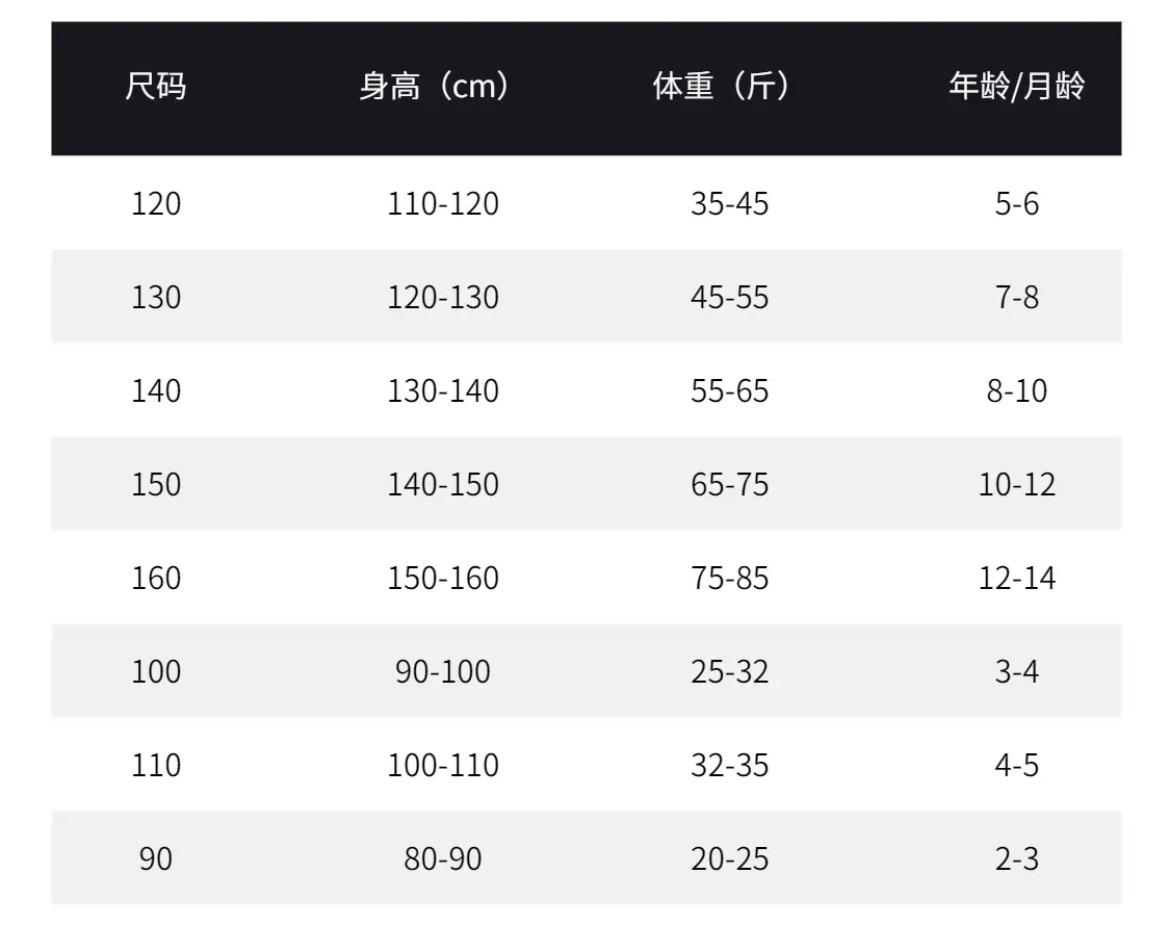Click the weight range 35-45
Screen dimensions: 1170x941
tap(729, 204)
